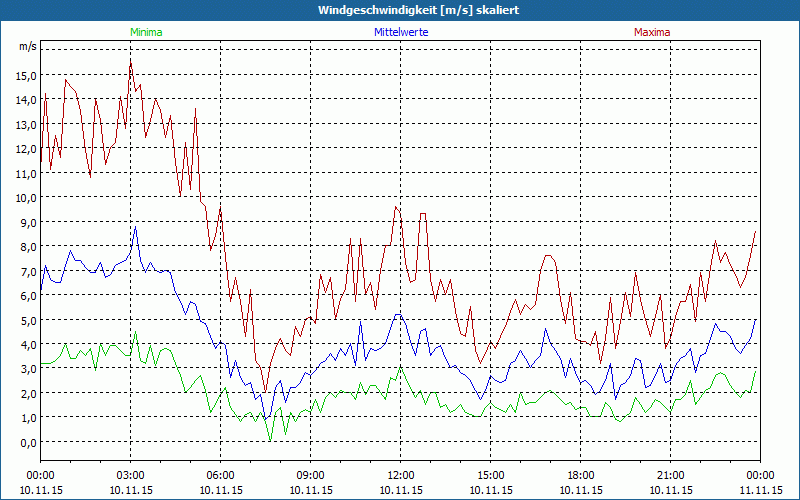Click the green Minima lowest dip near zero

[270, 440]
